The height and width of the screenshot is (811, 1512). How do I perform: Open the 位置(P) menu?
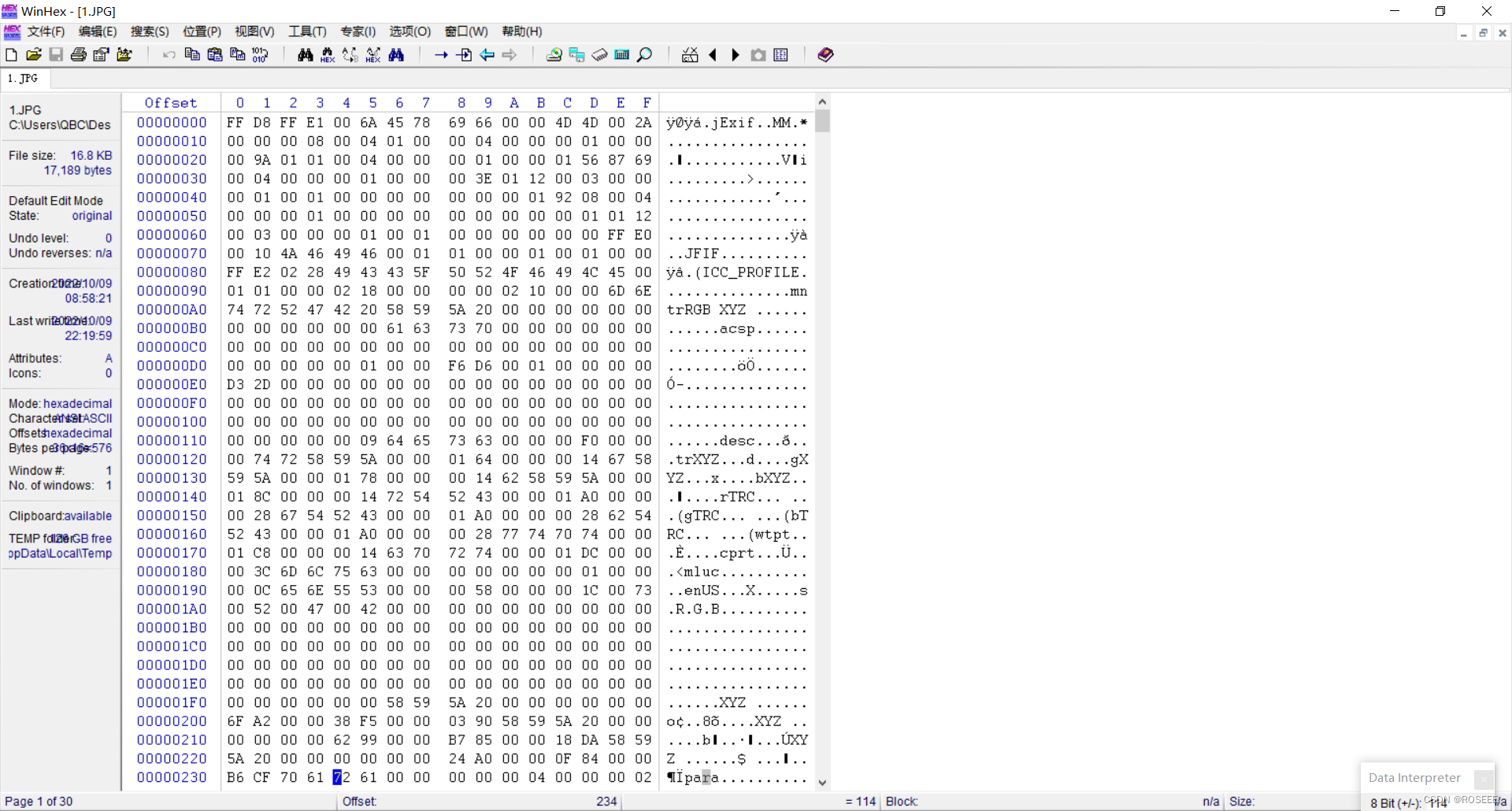202,31
